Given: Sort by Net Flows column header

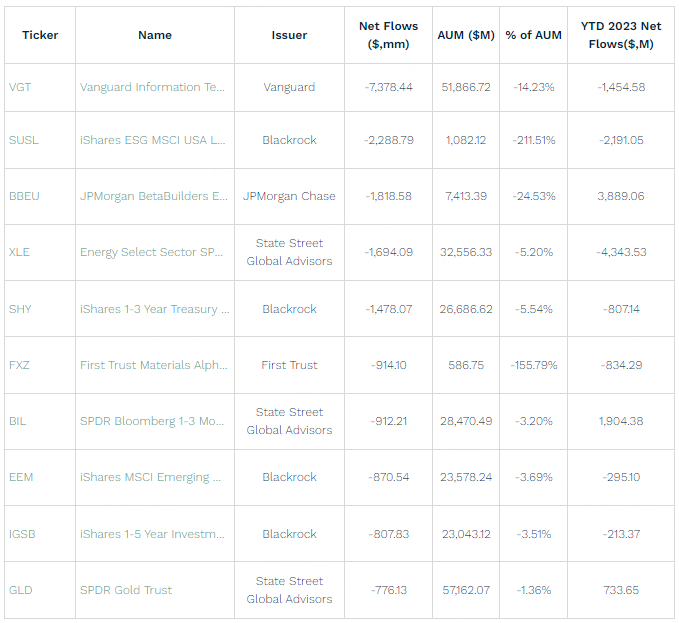Looking at the screenshot, I should coord(388,35).
